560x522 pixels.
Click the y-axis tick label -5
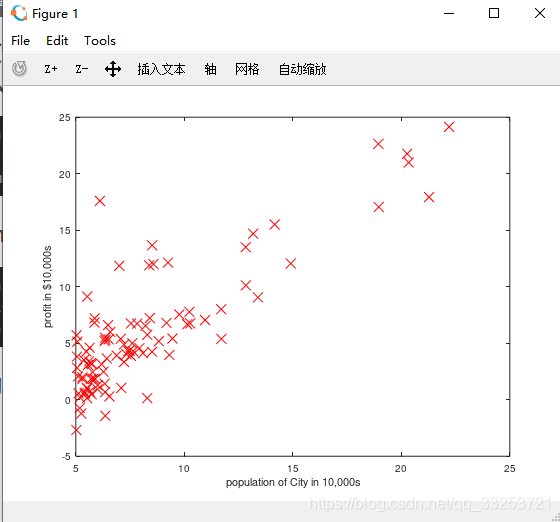click(66, 456)
